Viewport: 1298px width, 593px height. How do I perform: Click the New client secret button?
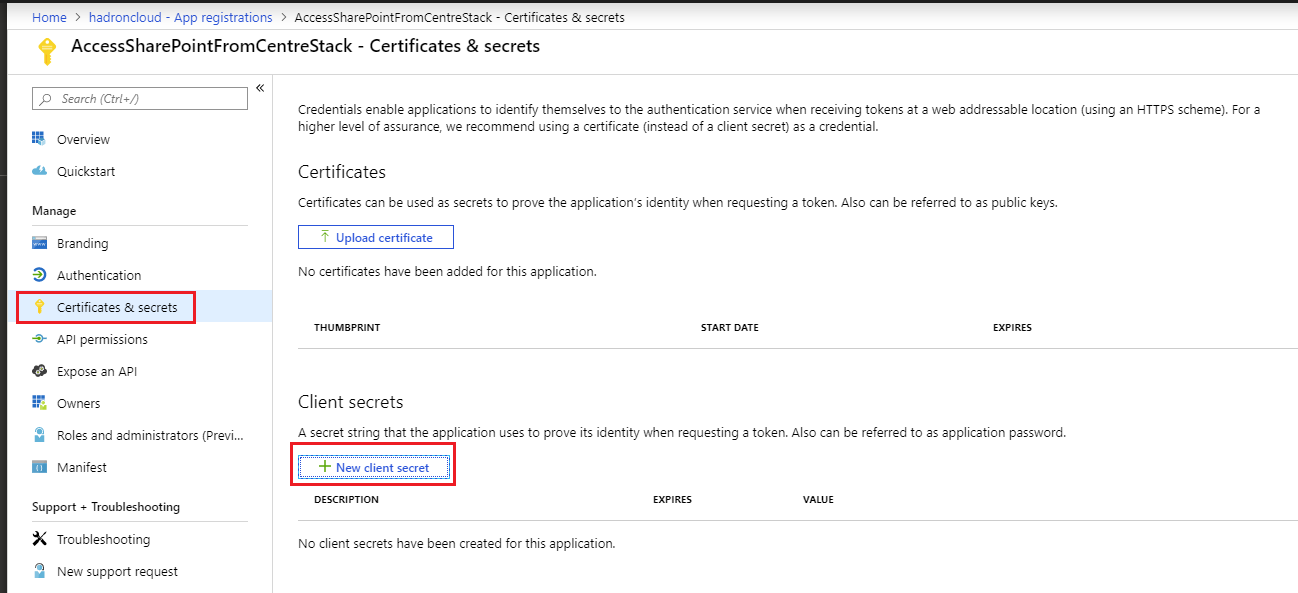click(373, 467)
